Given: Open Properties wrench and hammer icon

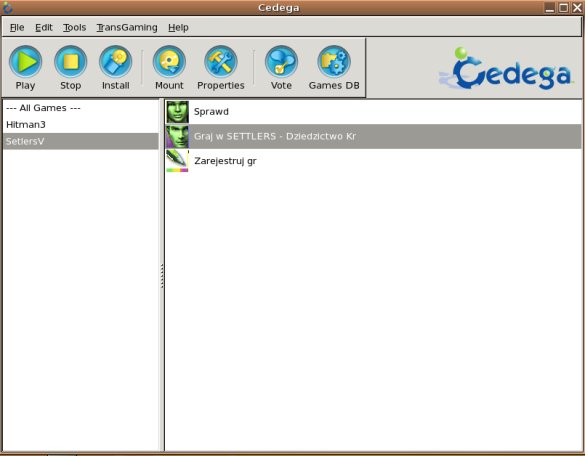Looking at the screenshot, I should click(x=221, y=62).
